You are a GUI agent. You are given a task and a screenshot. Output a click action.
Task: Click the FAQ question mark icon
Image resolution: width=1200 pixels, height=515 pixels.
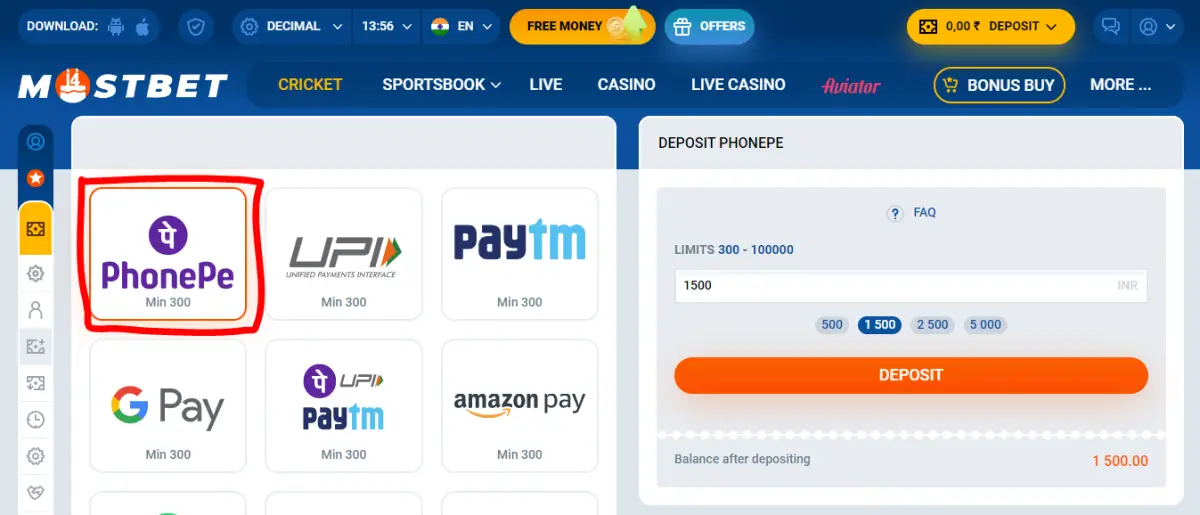(895, 213)
